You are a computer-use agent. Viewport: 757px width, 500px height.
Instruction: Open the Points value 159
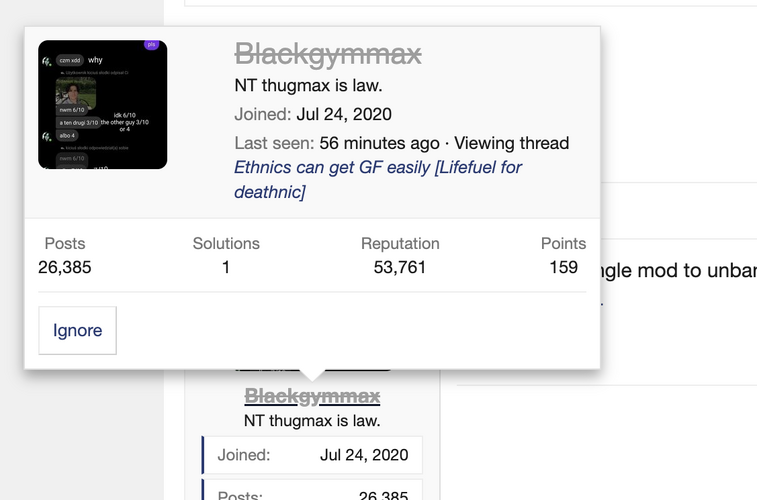pyautogui.click(x=563, y=267)
